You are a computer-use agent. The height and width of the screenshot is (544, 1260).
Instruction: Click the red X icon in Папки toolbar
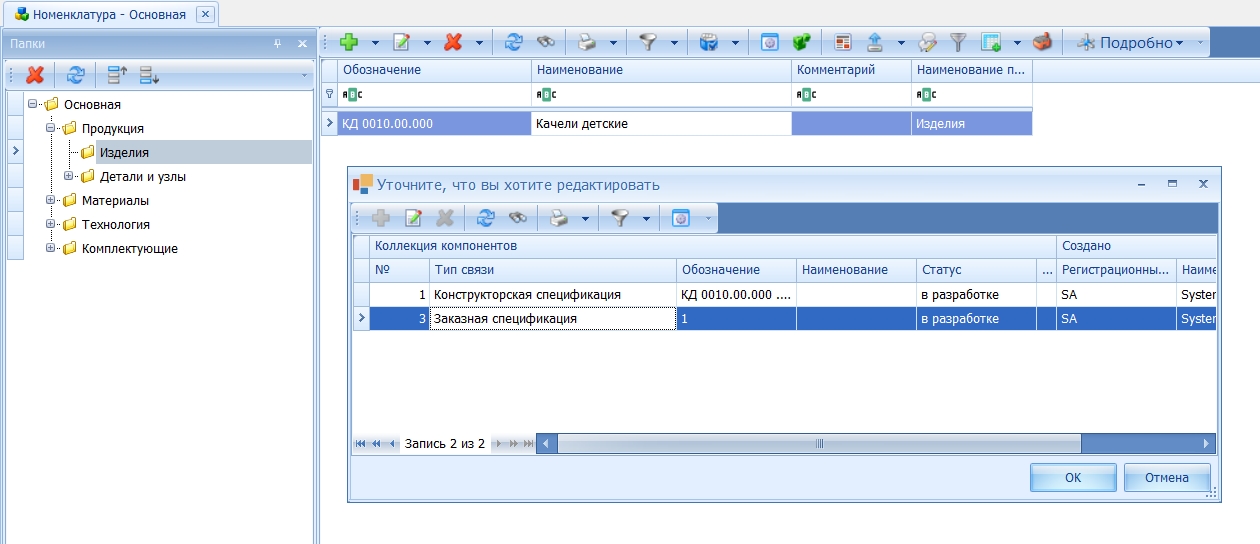[35, 74]
